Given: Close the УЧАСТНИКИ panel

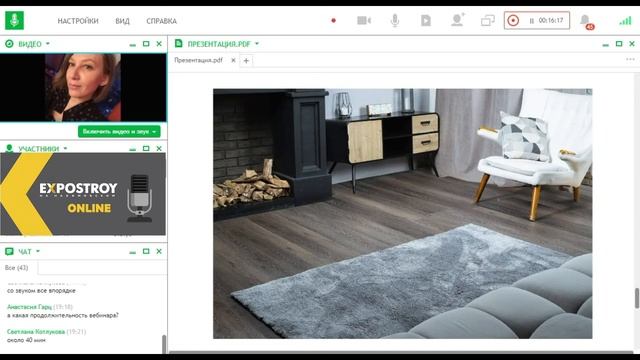Looking at the screenshot, I should click(159, 148).
